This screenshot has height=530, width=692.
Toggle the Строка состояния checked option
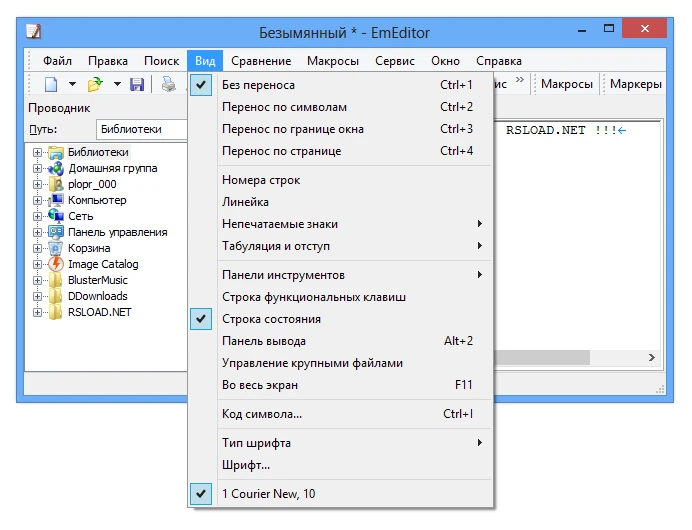(x=271, y=319)
